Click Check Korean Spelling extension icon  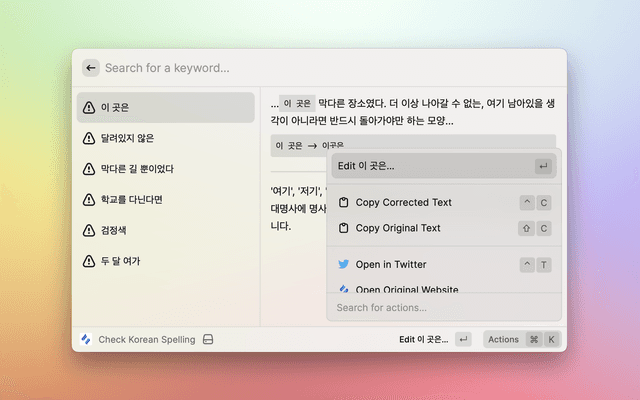[x=87, y=339]
